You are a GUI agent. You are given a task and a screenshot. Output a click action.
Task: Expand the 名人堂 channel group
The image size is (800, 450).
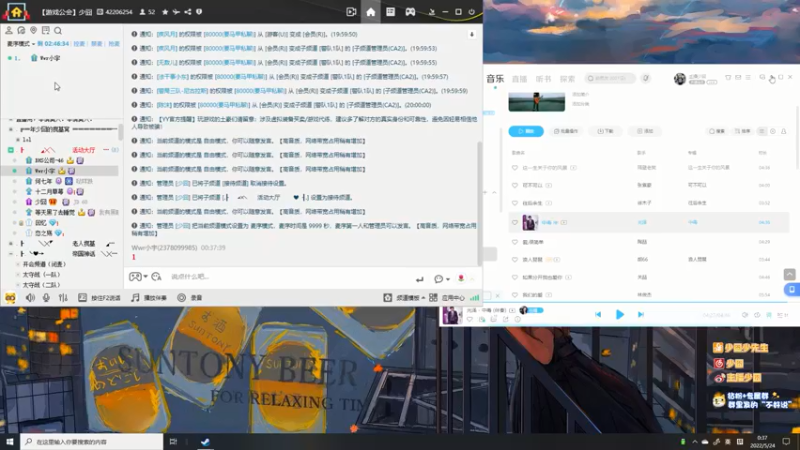coord(11,243)
